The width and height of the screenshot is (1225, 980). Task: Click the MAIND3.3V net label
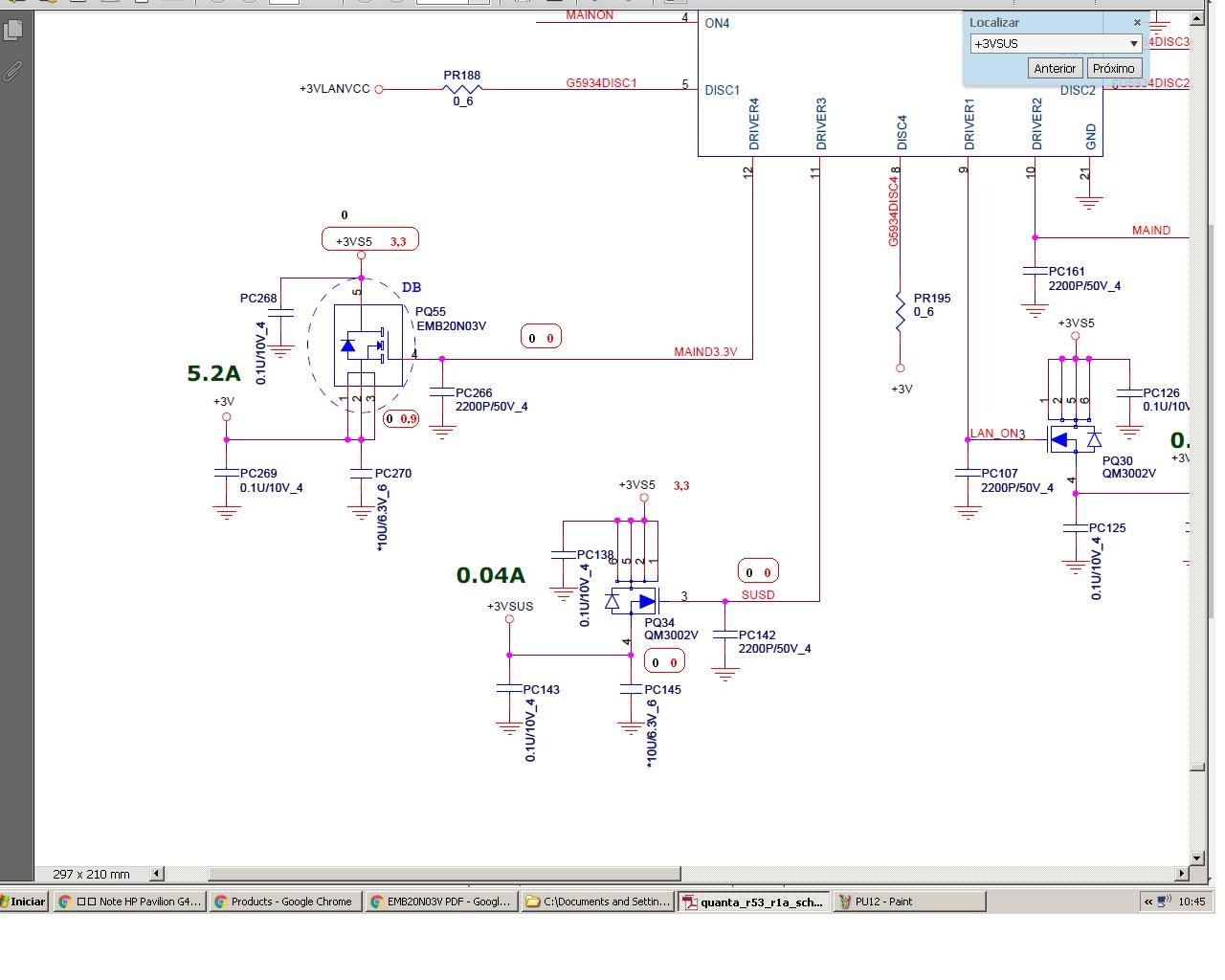705,351
